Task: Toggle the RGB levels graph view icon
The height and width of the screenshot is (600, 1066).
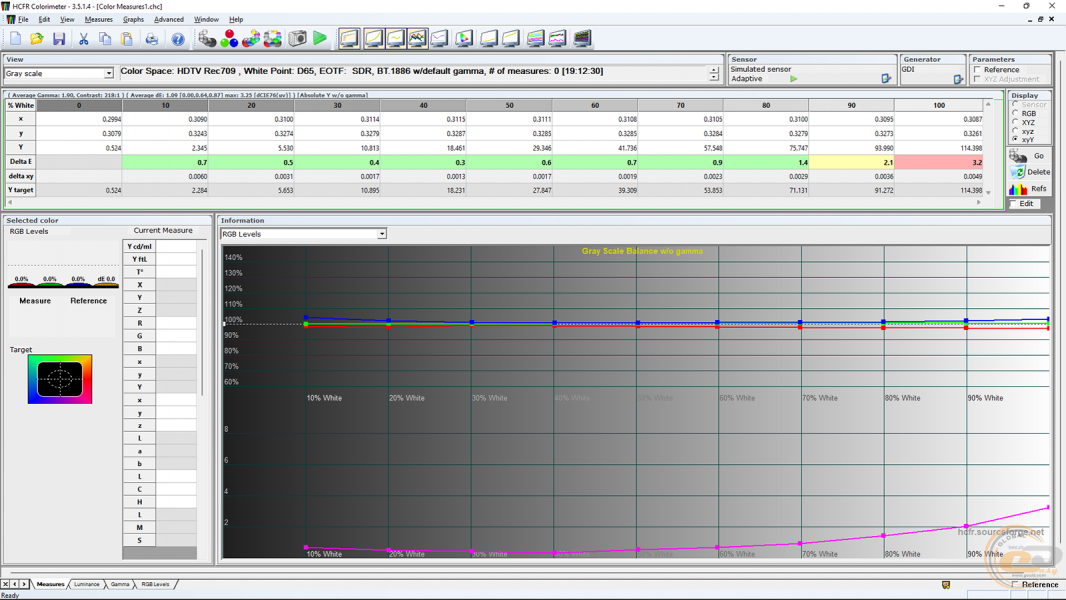Action: coord(417,39)
